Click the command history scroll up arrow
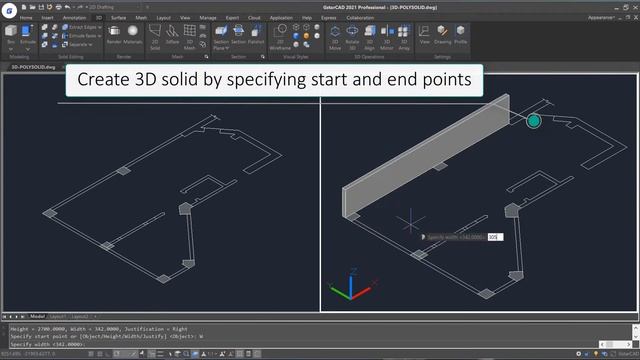Viewport: 640px width, 360px height. pos(636,327)
